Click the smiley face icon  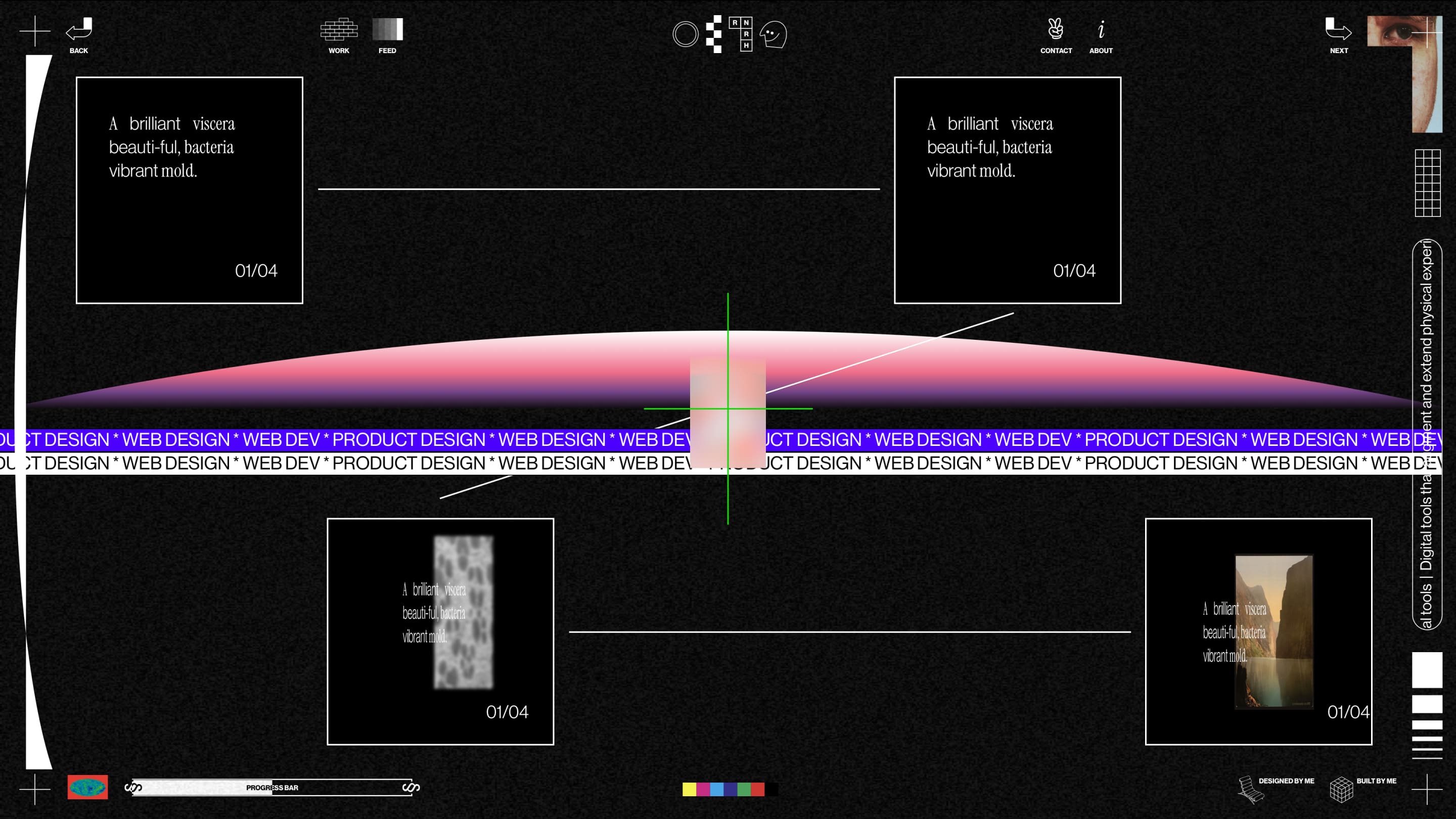pyautogui.click(x=773, y=34)
